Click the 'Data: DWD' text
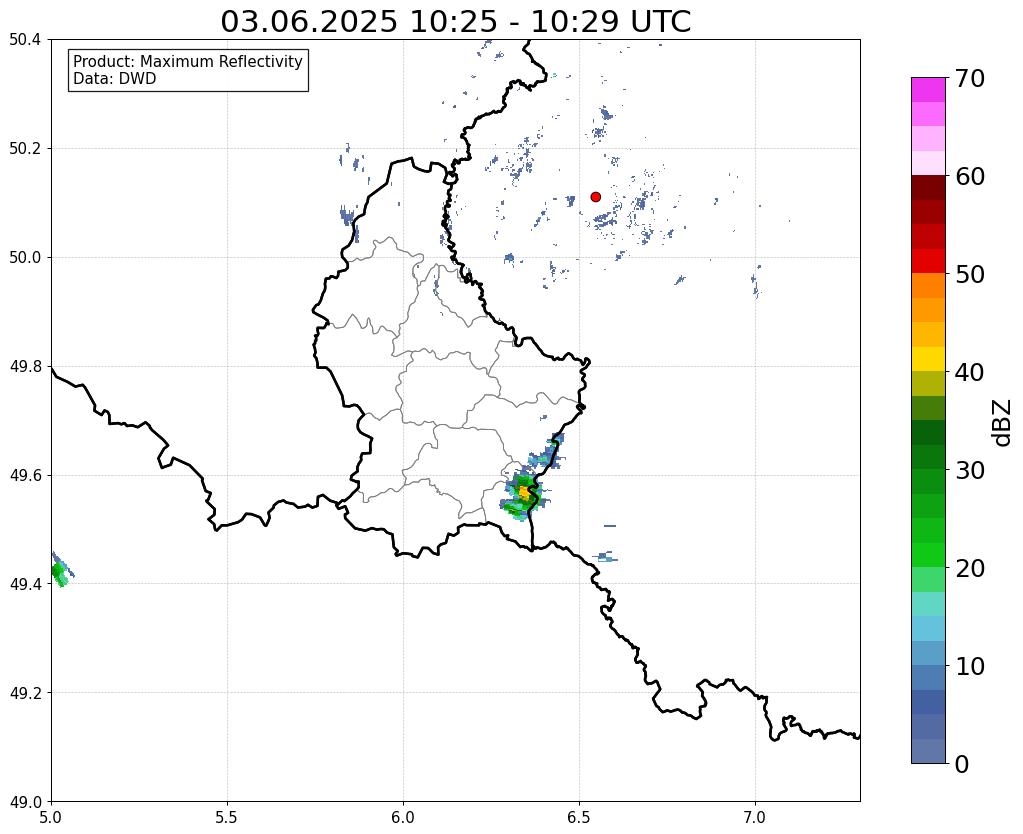Image resolution: width=1023 pixels, height=834 pixels. click(x=115, y=79)
